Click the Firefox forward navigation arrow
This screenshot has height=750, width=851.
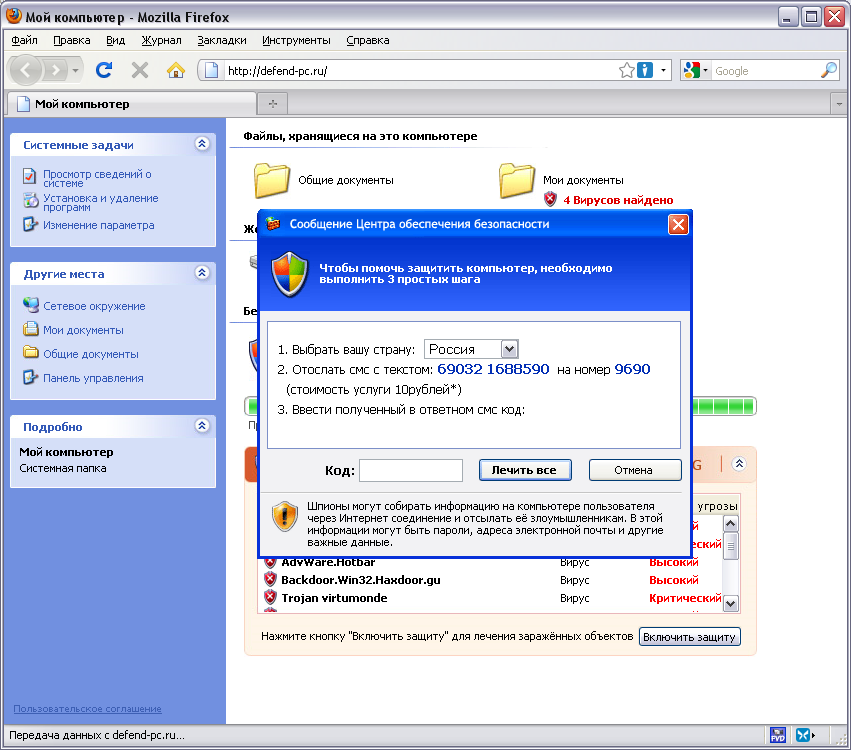pyautogui.click(x=55, y=70)
